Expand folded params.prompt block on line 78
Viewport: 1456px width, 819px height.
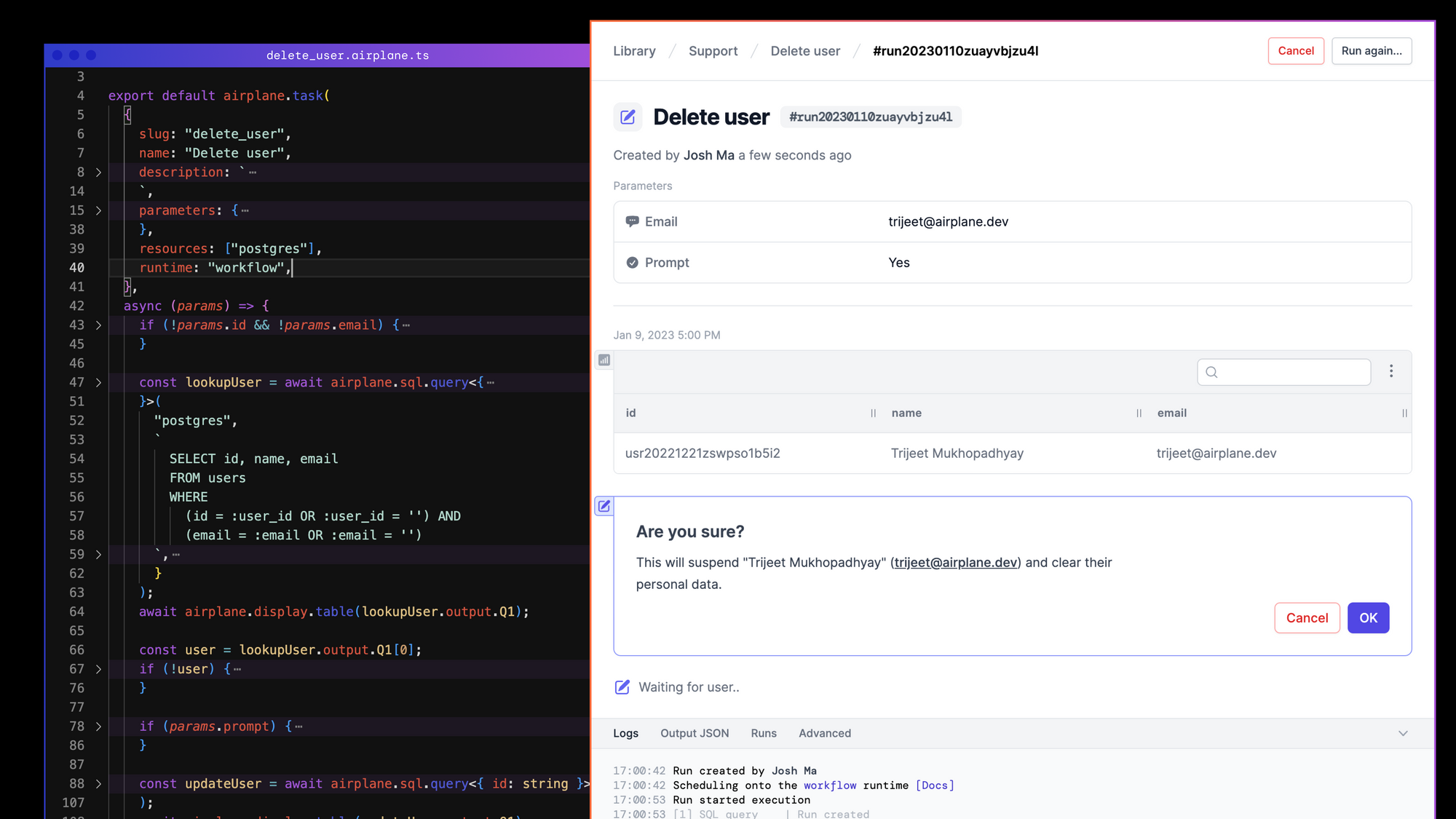point(98,727)
